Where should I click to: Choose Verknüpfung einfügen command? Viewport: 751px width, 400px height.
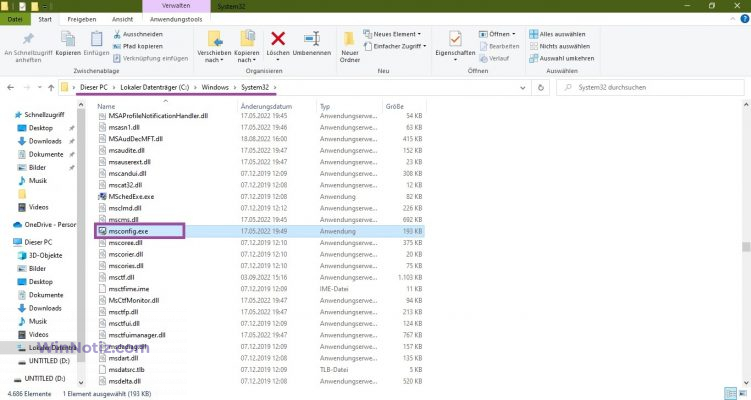pyautogui.click(x=150, y=58)
